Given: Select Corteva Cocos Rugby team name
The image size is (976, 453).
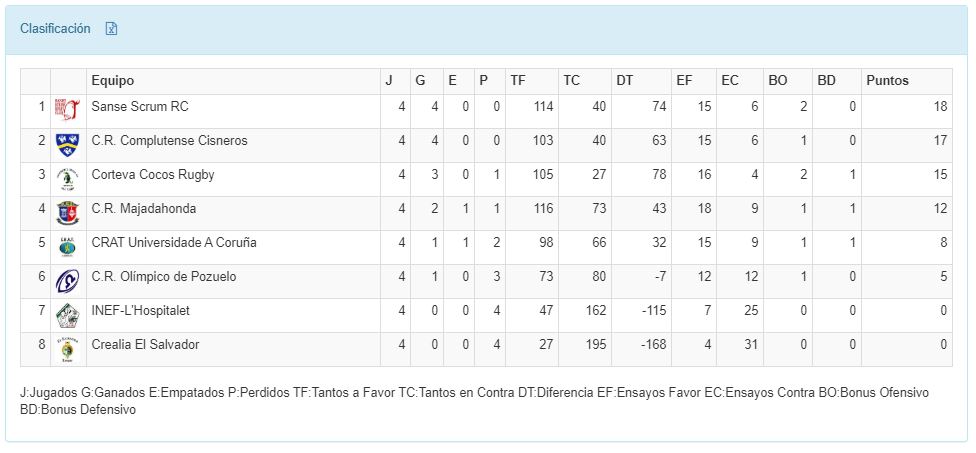Looking at the screenshot, I should click(152, 175).
